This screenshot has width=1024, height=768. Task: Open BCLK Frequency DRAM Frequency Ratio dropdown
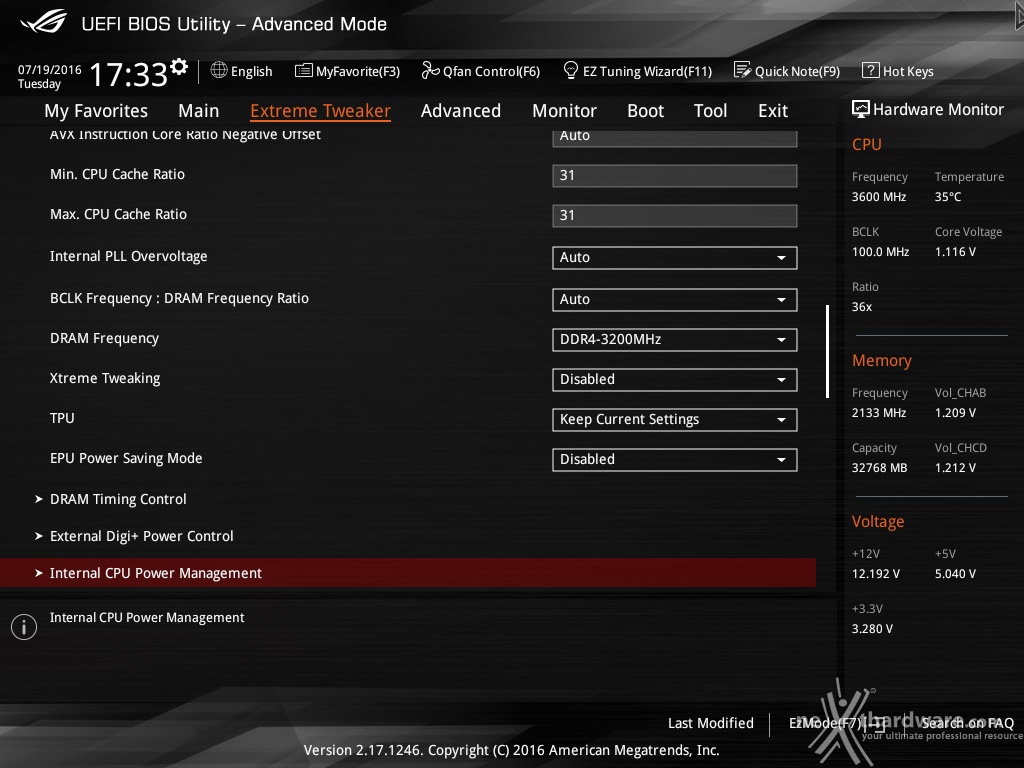point(675,299)
